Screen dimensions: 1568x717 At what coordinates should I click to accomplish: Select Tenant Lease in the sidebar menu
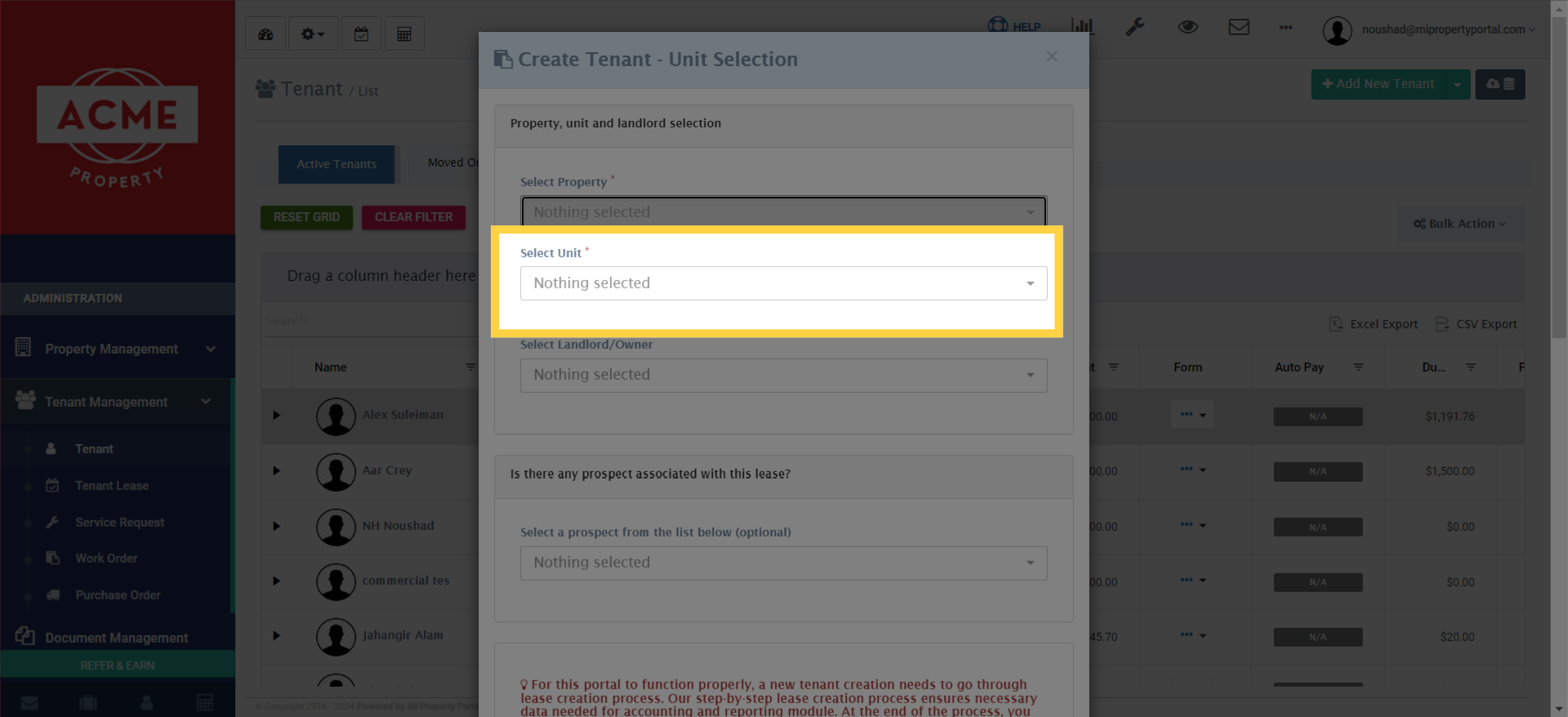pos(111,485)
